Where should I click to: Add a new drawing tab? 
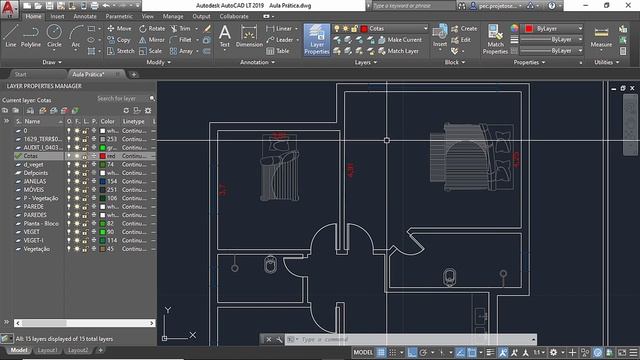[x=133, y=75]
